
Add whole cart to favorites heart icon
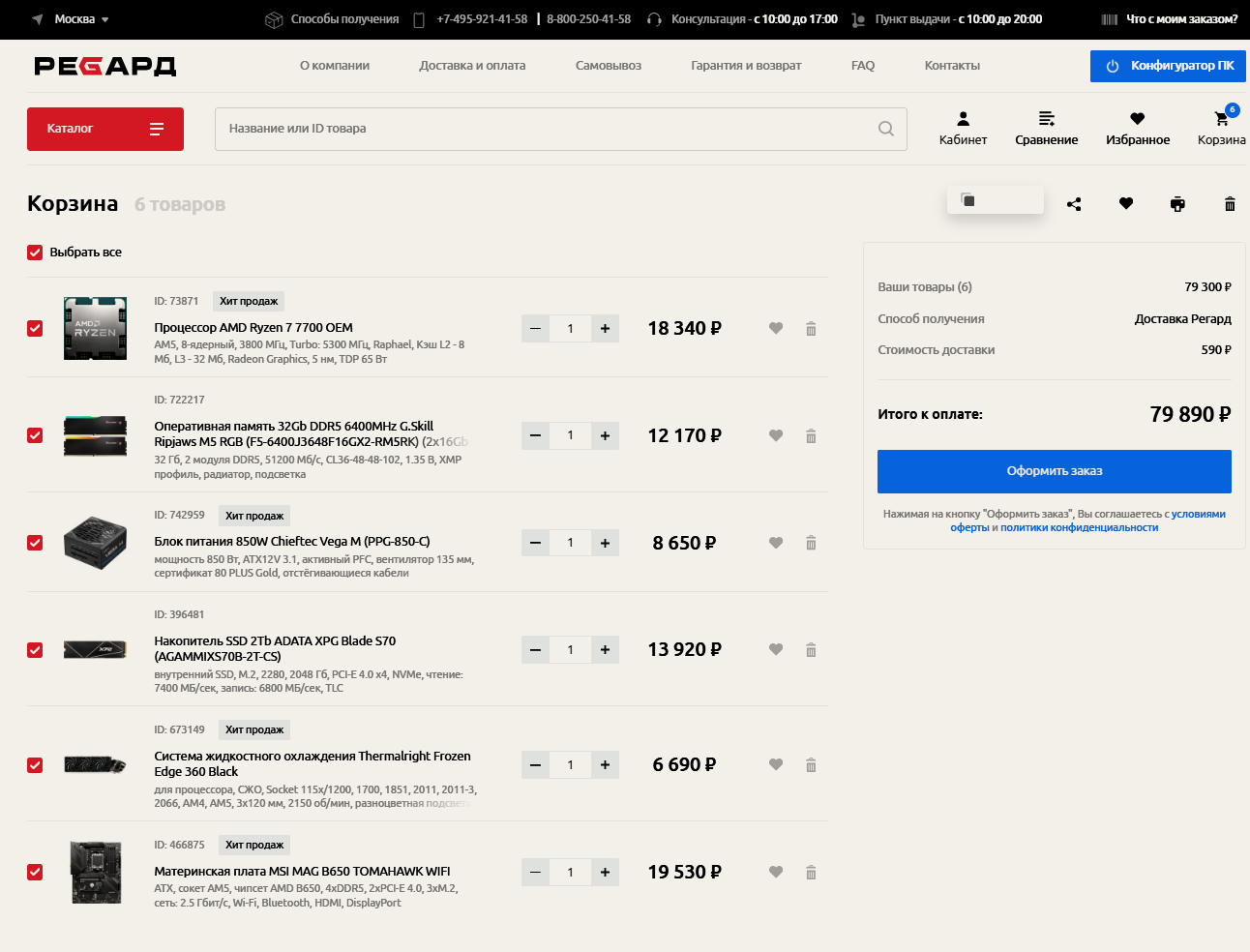[x=1126, y=204]
